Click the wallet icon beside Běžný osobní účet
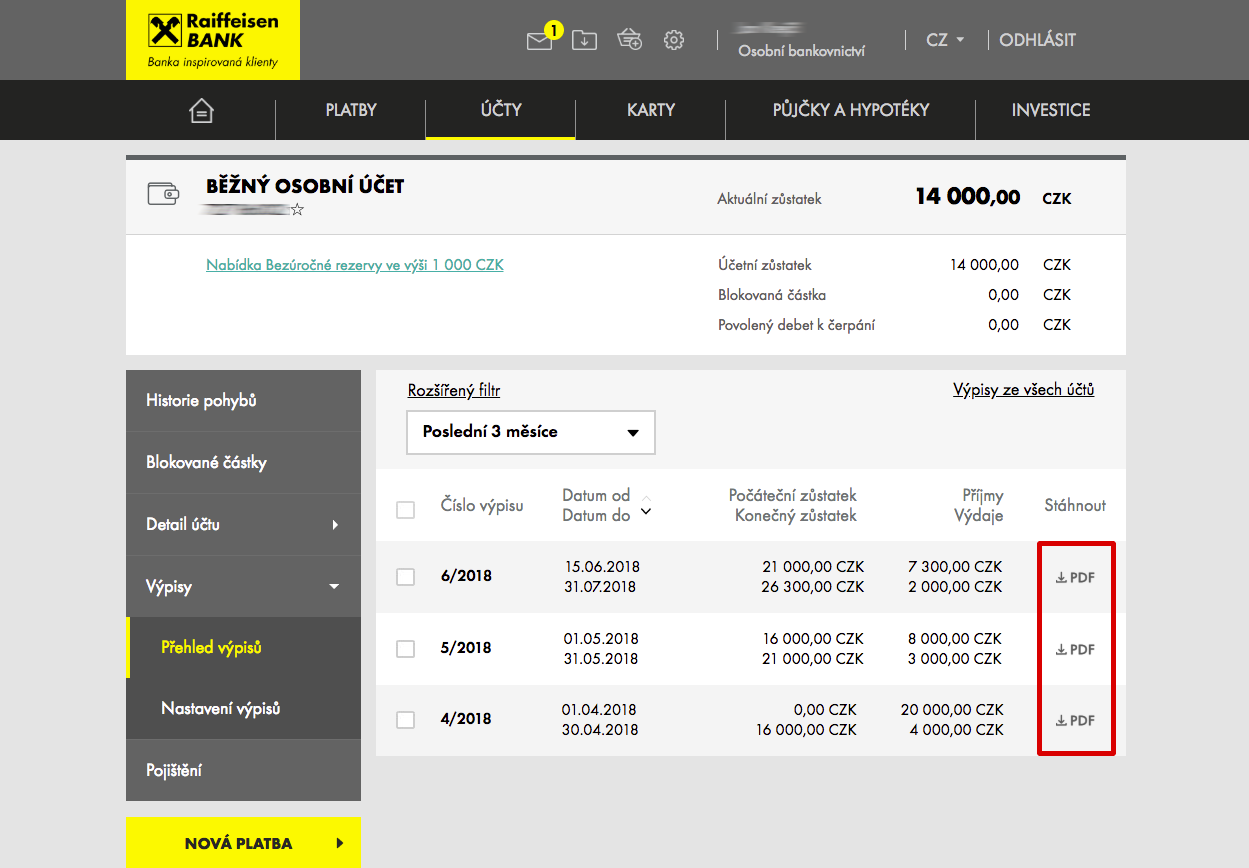 click(x=164, y=193)
